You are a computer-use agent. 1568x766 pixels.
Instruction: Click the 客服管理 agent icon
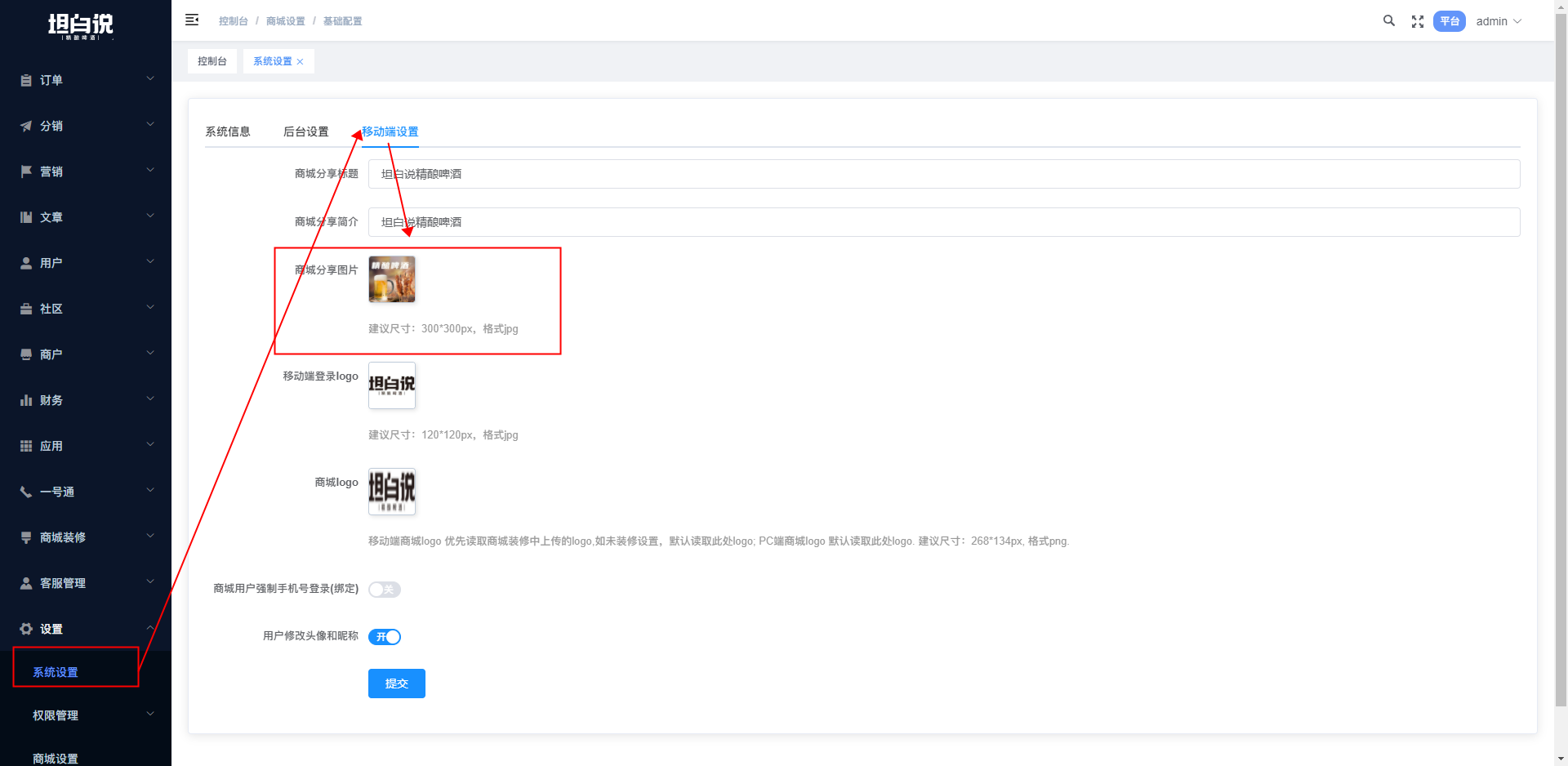click(26, 583)
